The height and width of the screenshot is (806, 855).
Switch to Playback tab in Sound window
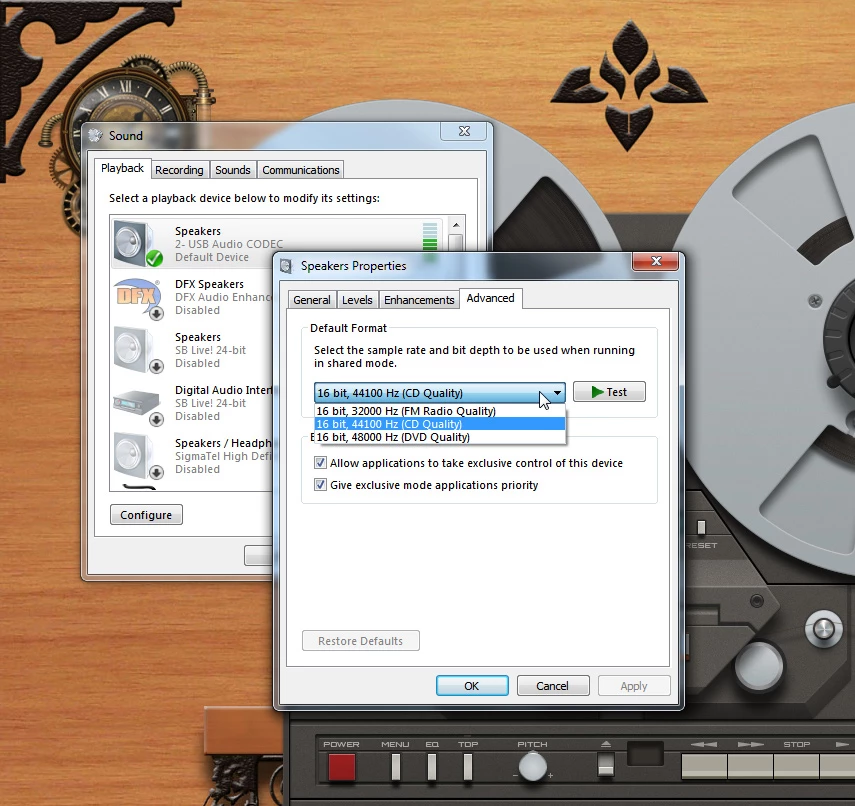122,168
